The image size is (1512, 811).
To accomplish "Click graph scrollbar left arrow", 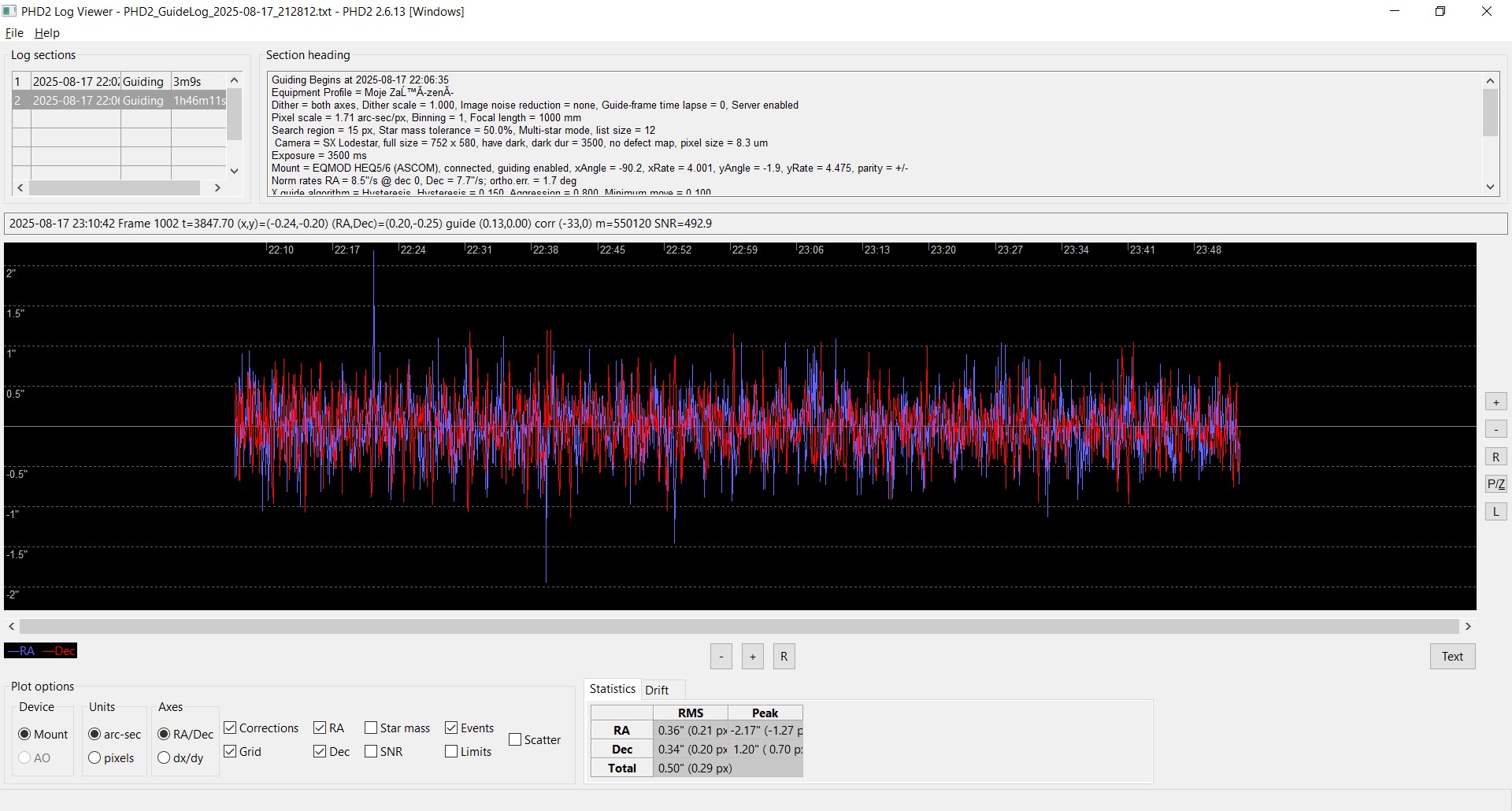I will click(x=11, y=626).
